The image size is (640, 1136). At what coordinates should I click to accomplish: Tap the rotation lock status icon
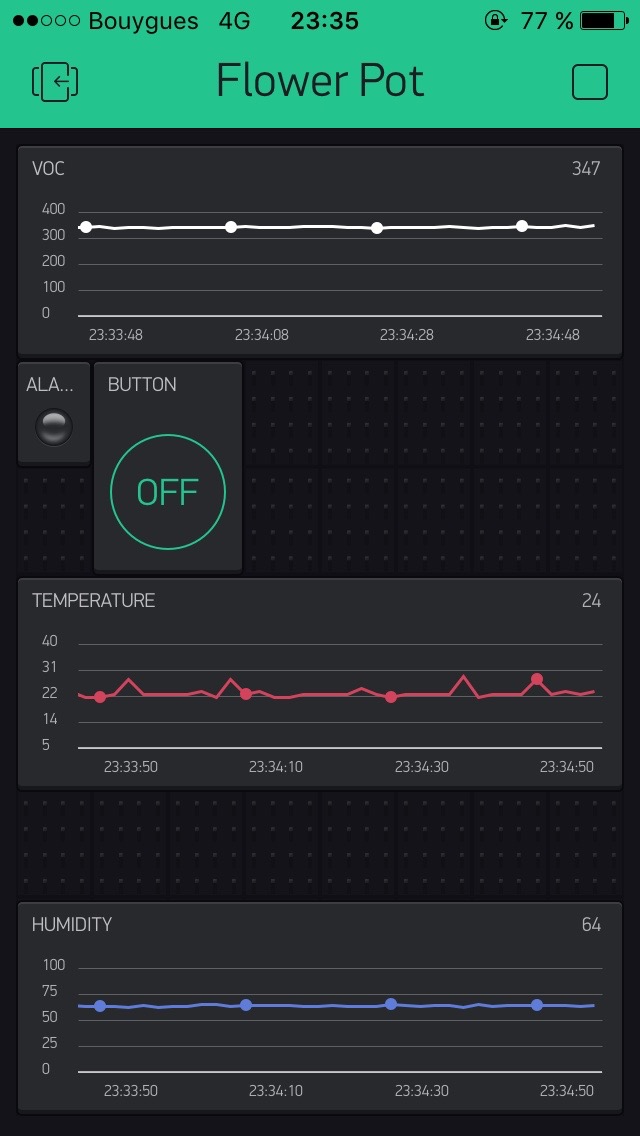click(496, 20)
